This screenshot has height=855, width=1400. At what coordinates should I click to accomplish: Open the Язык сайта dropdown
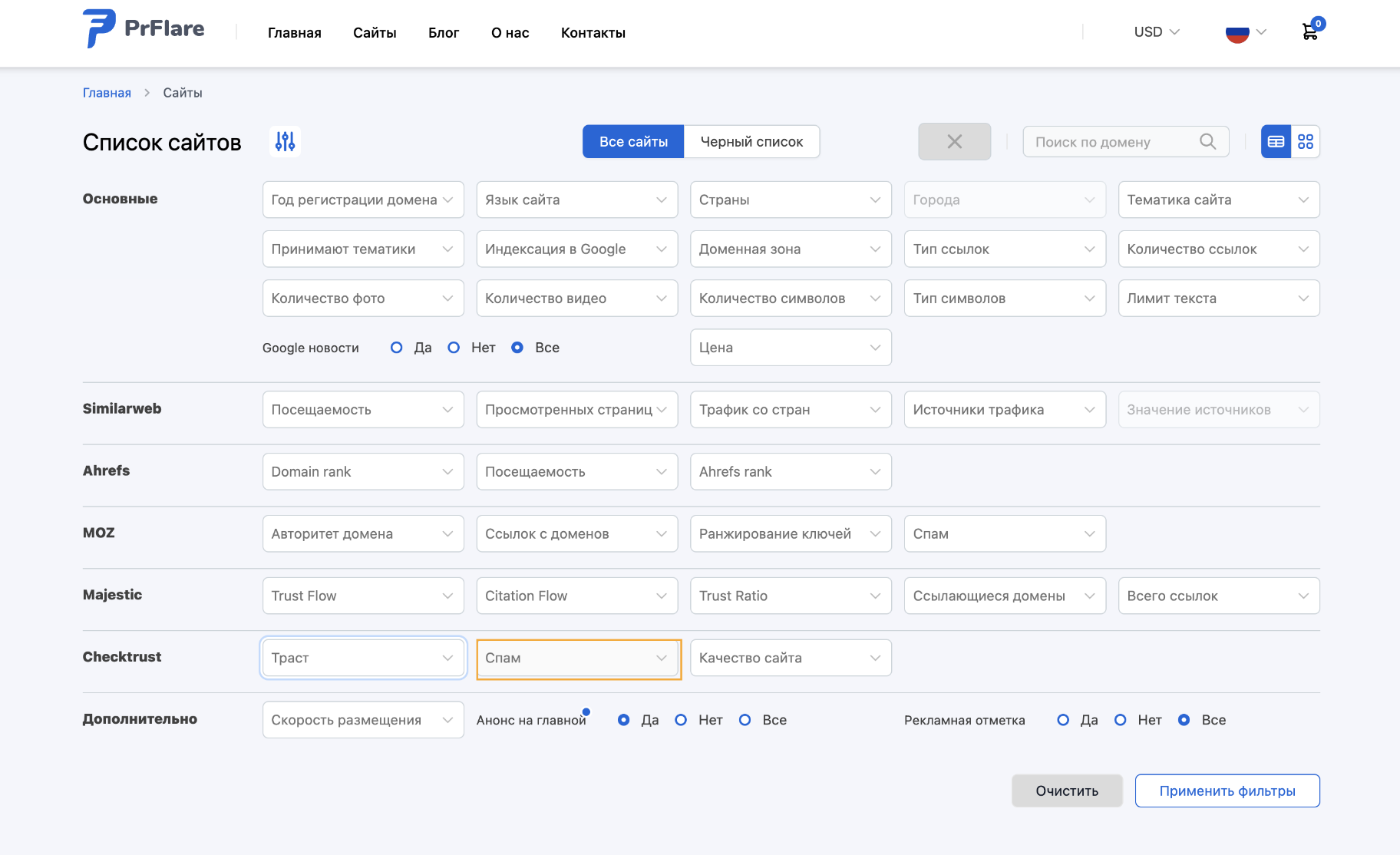tap(577, 200)
